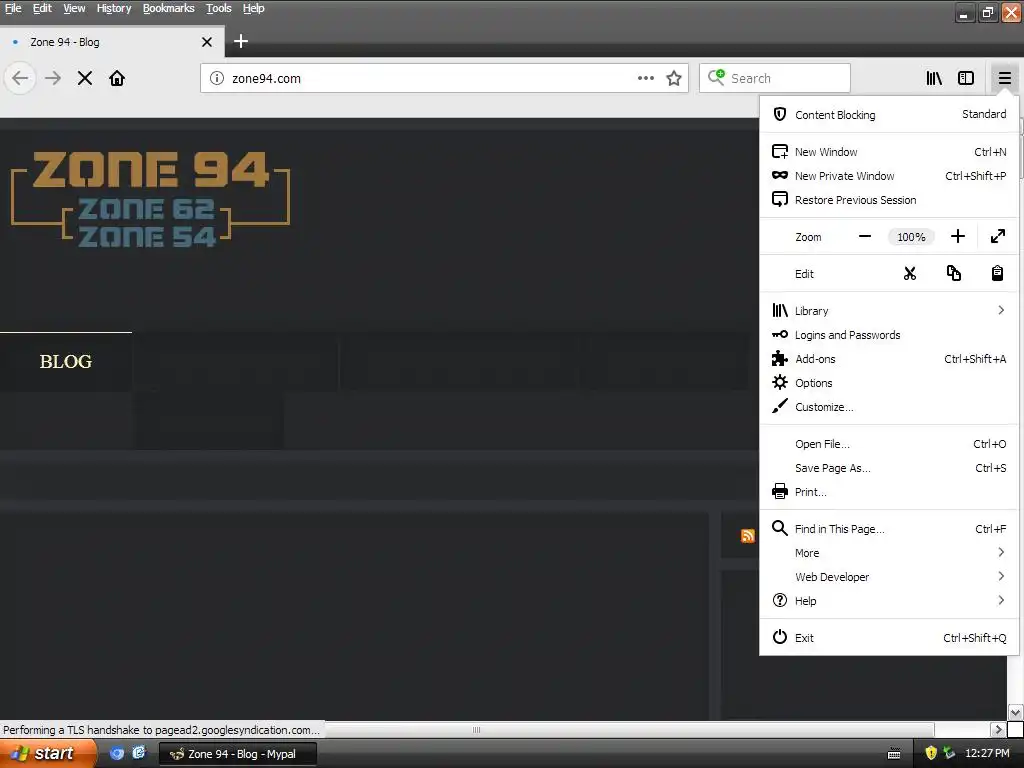Click the green tray icon beside the shield
1024x768 pixels.
click(949, 754)
